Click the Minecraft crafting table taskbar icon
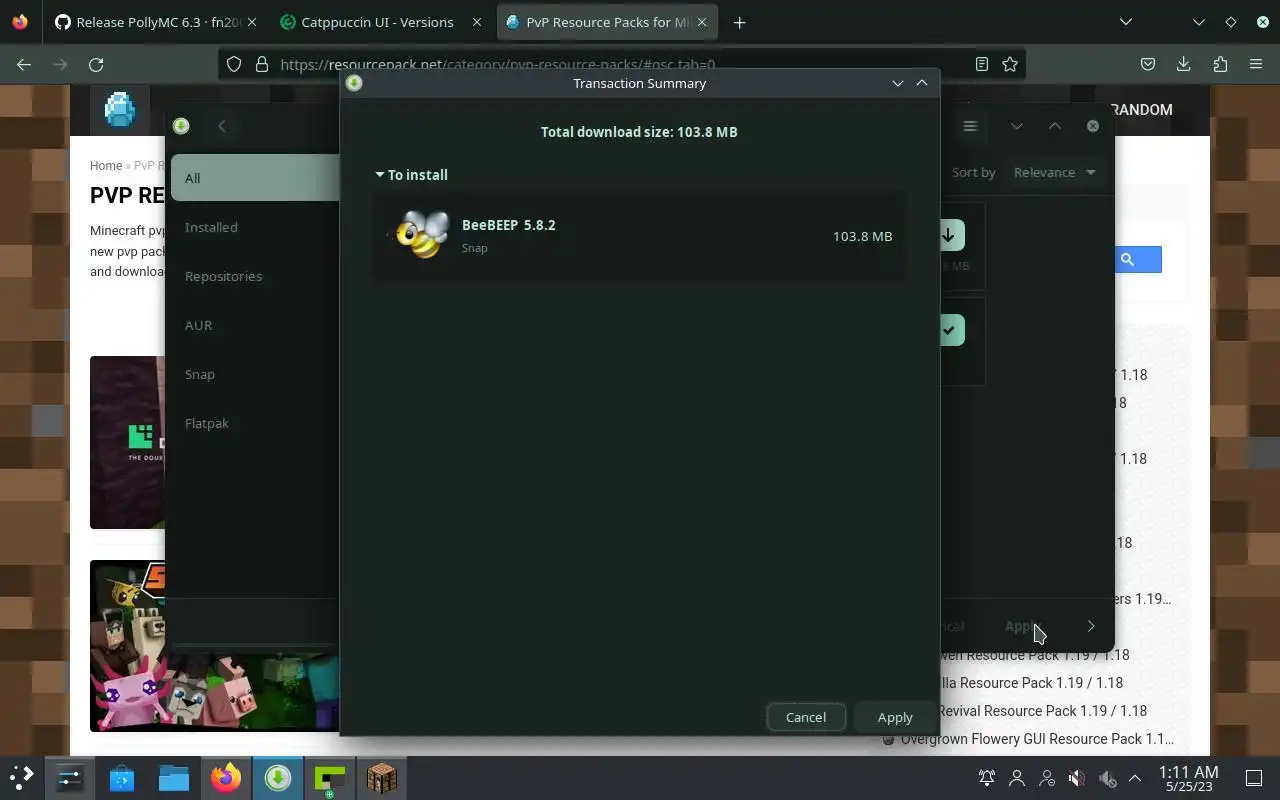The image size is (1280, 800). click(382, 777)
